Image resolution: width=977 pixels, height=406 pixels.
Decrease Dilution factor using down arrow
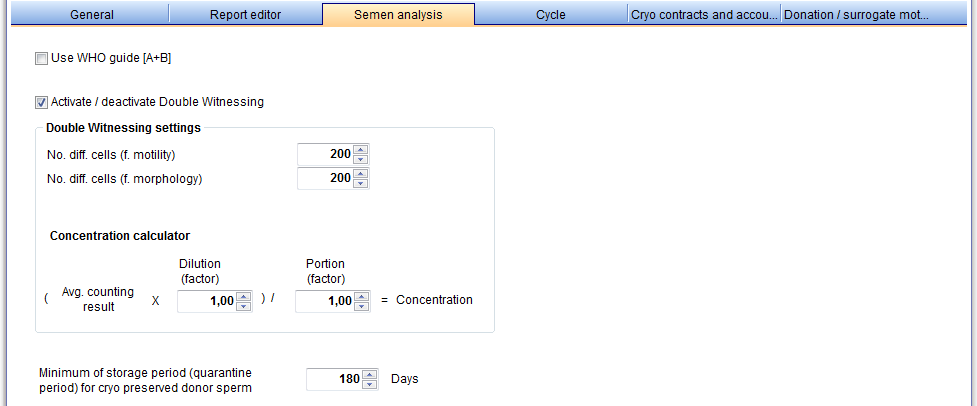tap(244, 306)
